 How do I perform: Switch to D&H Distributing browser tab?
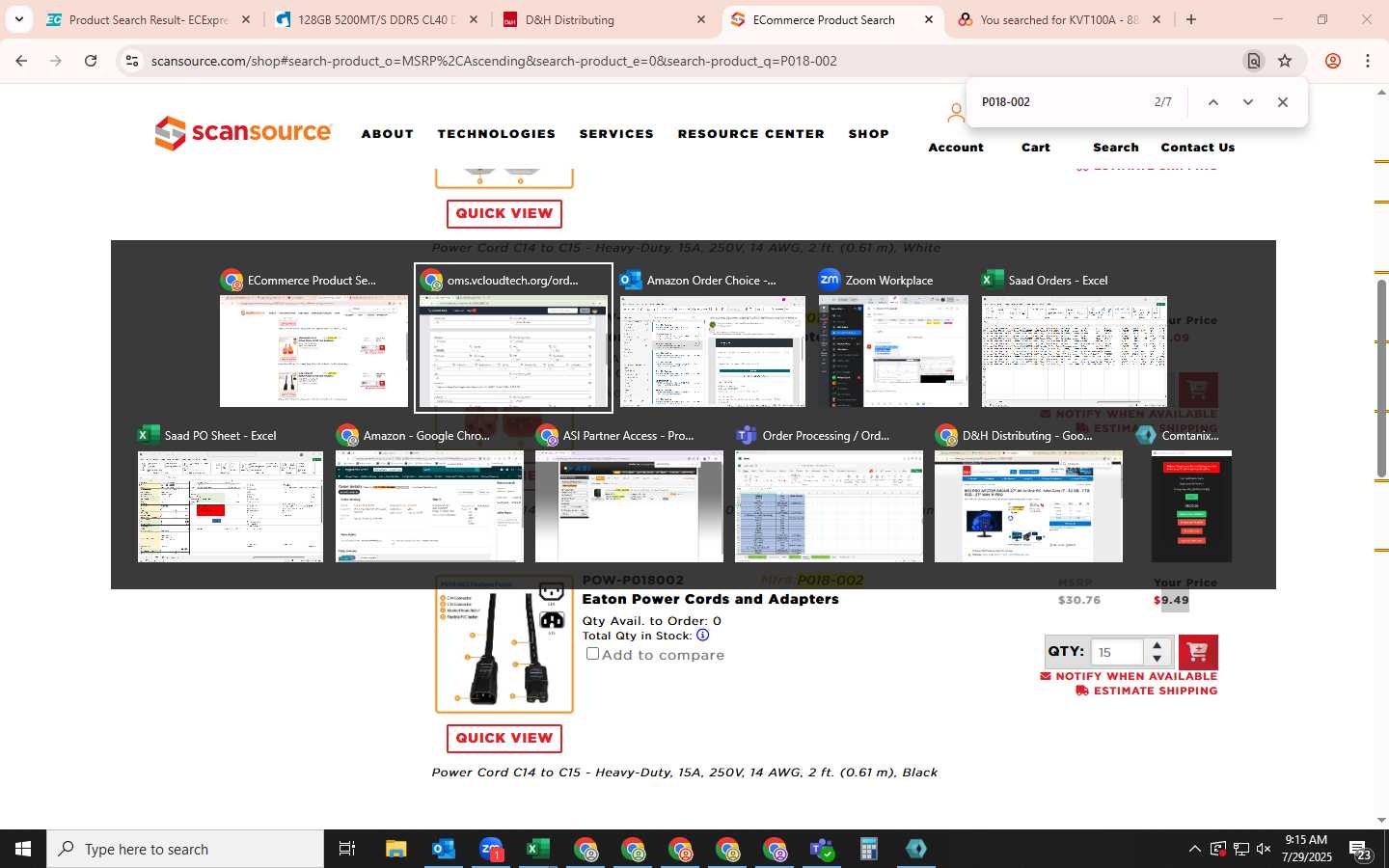tap(605, 19)
